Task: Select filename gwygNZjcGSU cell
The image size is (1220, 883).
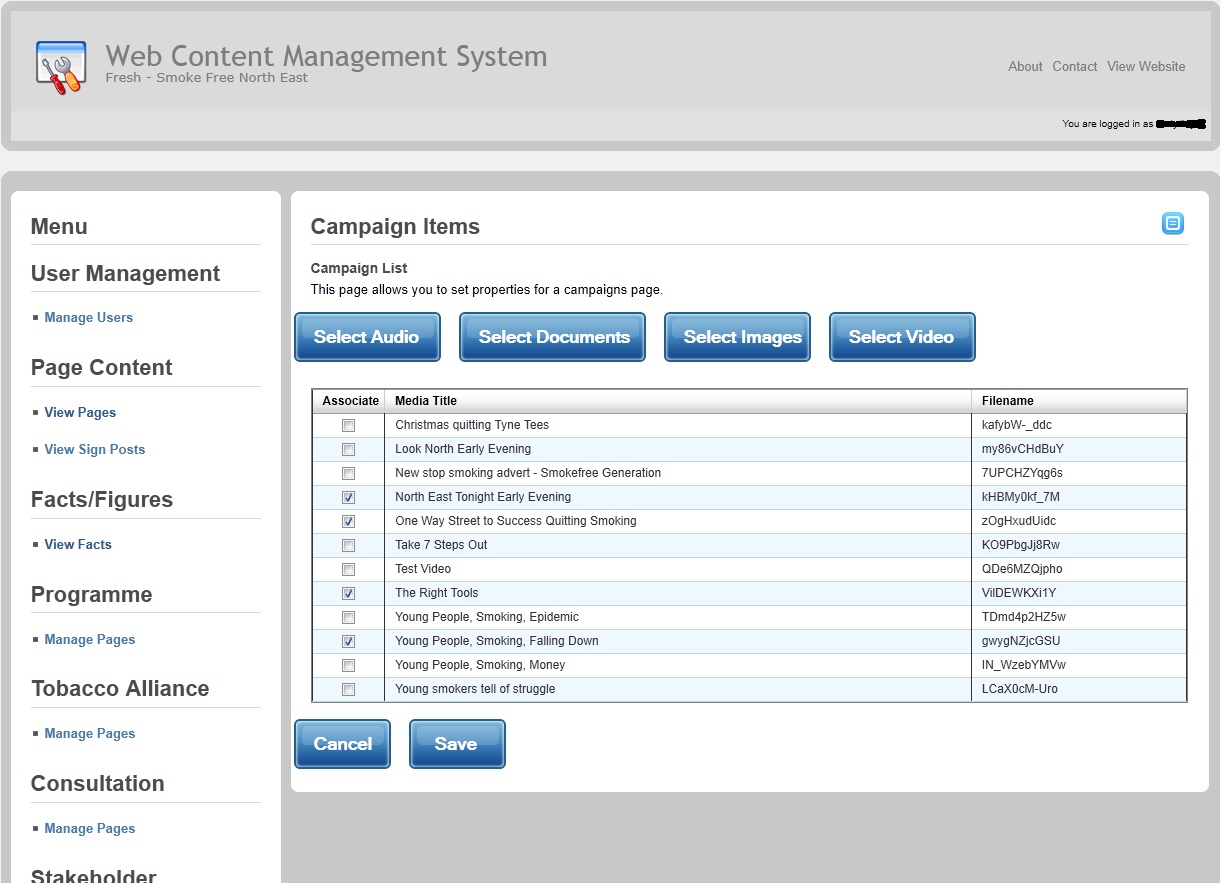Action: pos(1079,641)
